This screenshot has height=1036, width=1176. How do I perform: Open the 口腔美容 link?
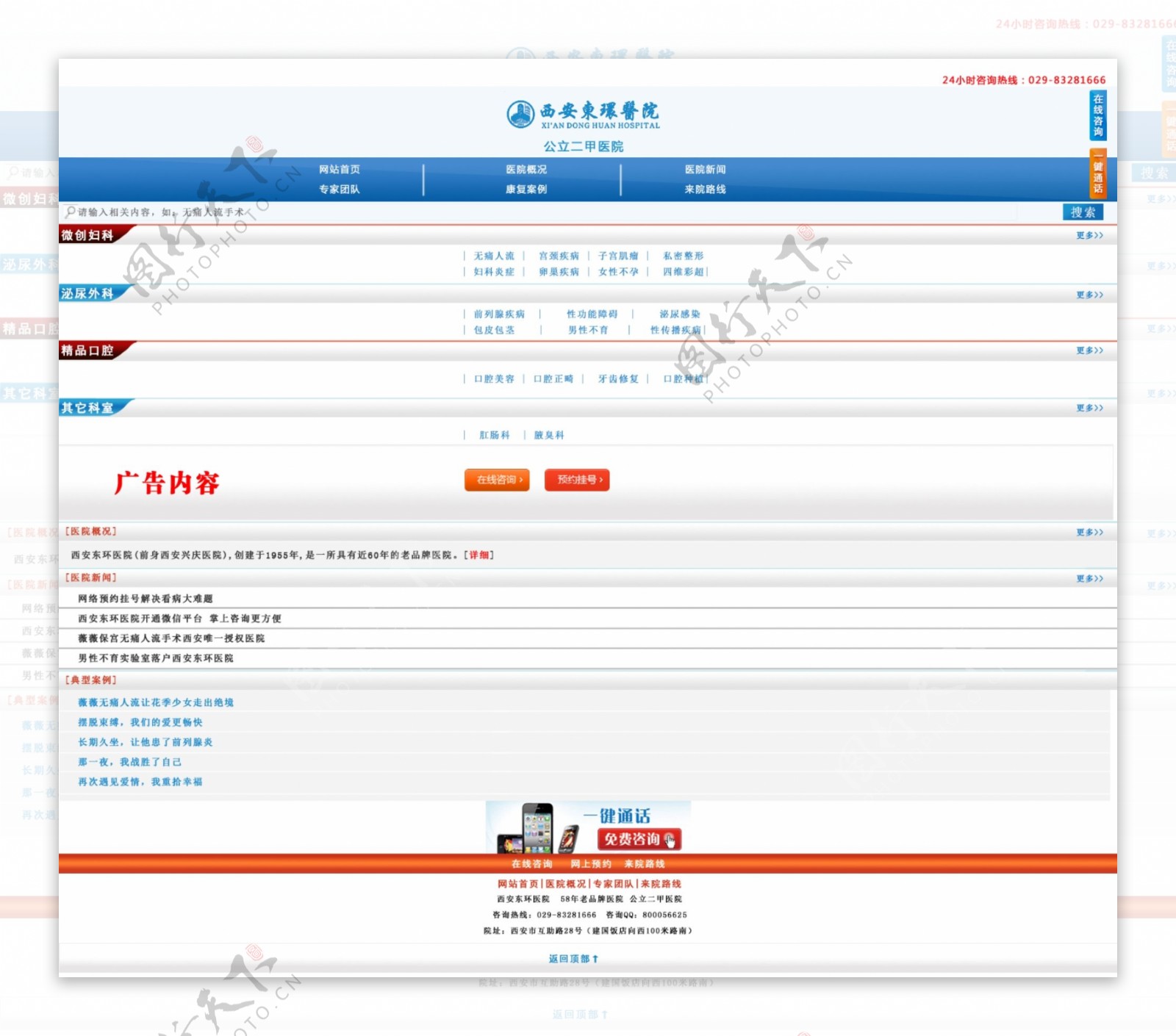494,379
